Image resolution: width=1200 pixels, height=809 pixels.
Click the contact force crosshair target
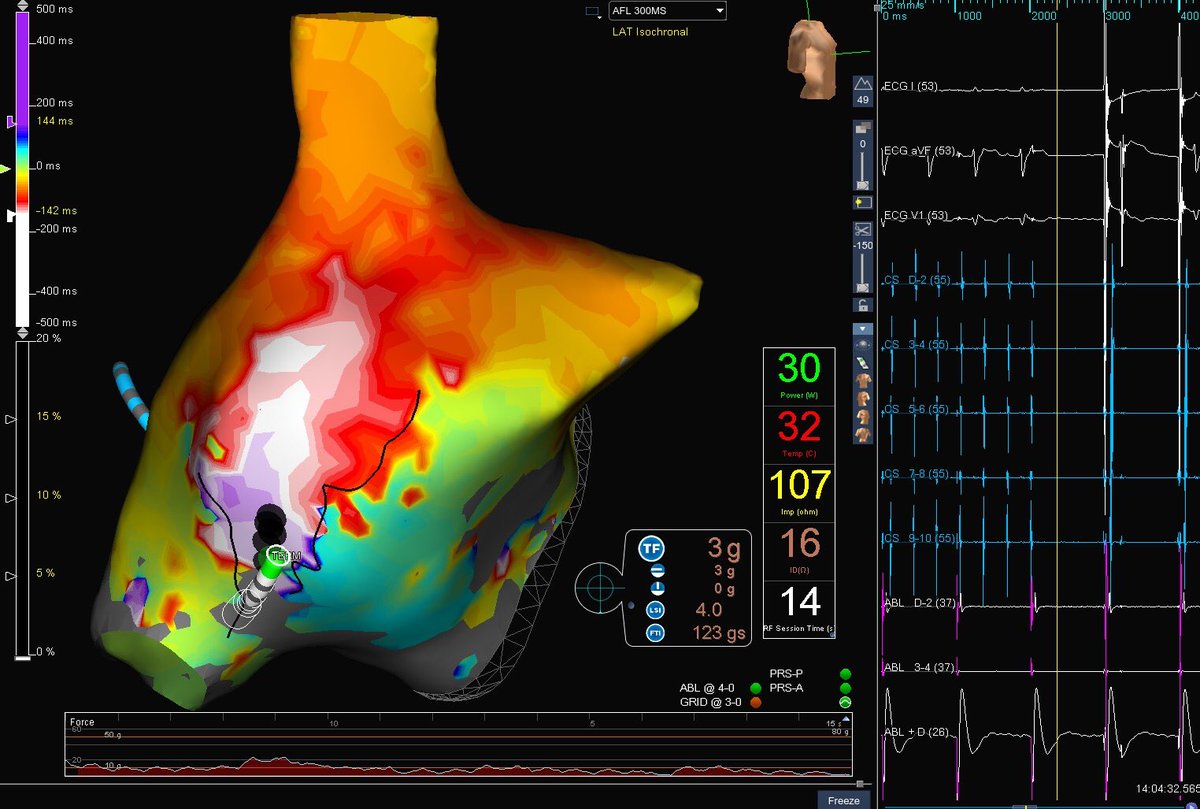click(599, 586)
